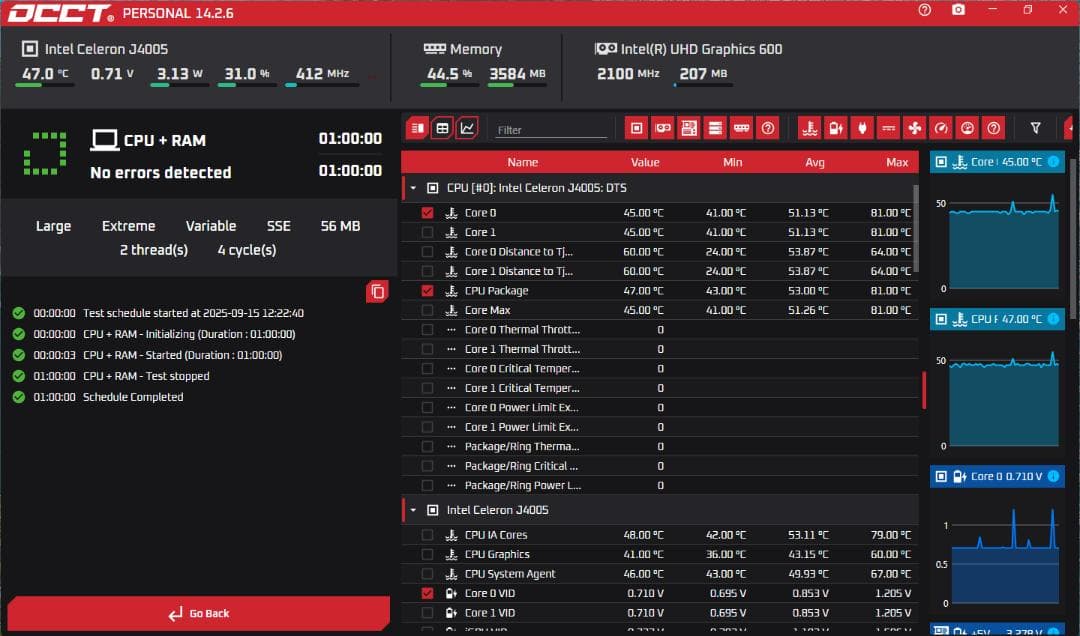The image size is (1080, 636).
Task: Switch to the table view tab
Action: (441, 128)
